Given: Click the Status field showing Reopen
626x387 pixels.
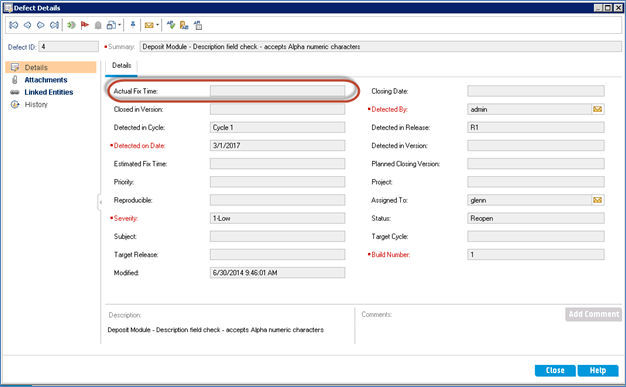Looking at the screenshot, I should tap(536, 218).
